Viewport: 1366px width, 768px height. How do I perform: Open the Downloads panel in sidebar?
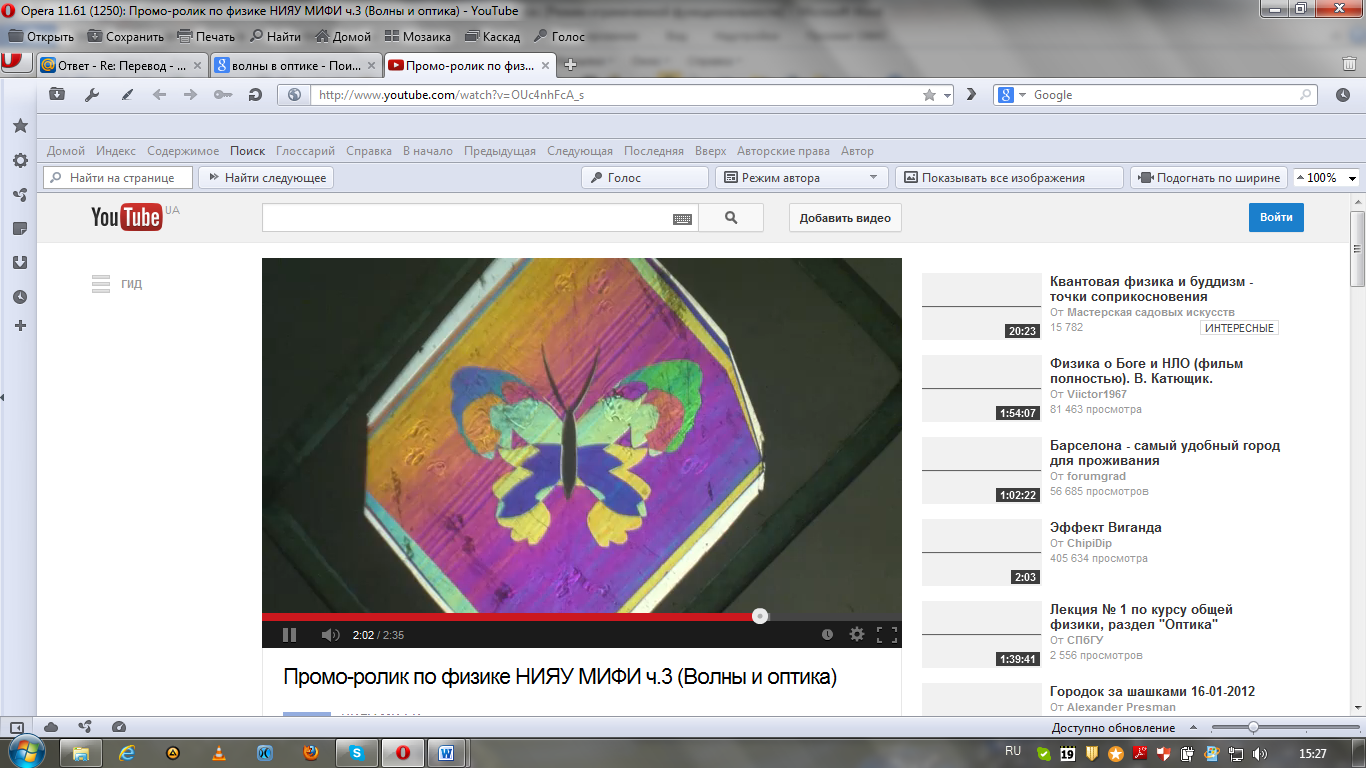coord(19,263)
